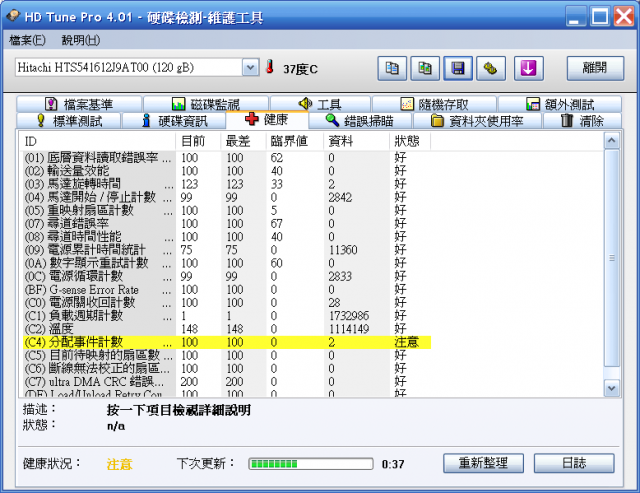Switch to the 資料夾使用率 tab

(477, 121)
